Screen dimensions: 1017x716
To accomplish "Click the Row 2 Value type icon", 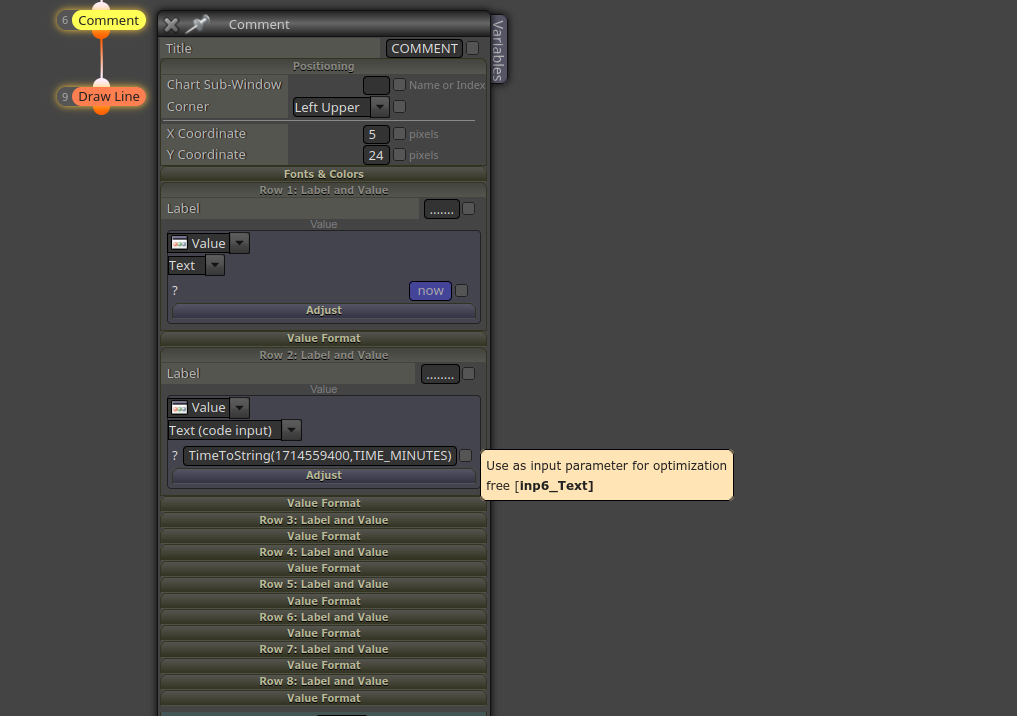I will [x=180, y=408].
